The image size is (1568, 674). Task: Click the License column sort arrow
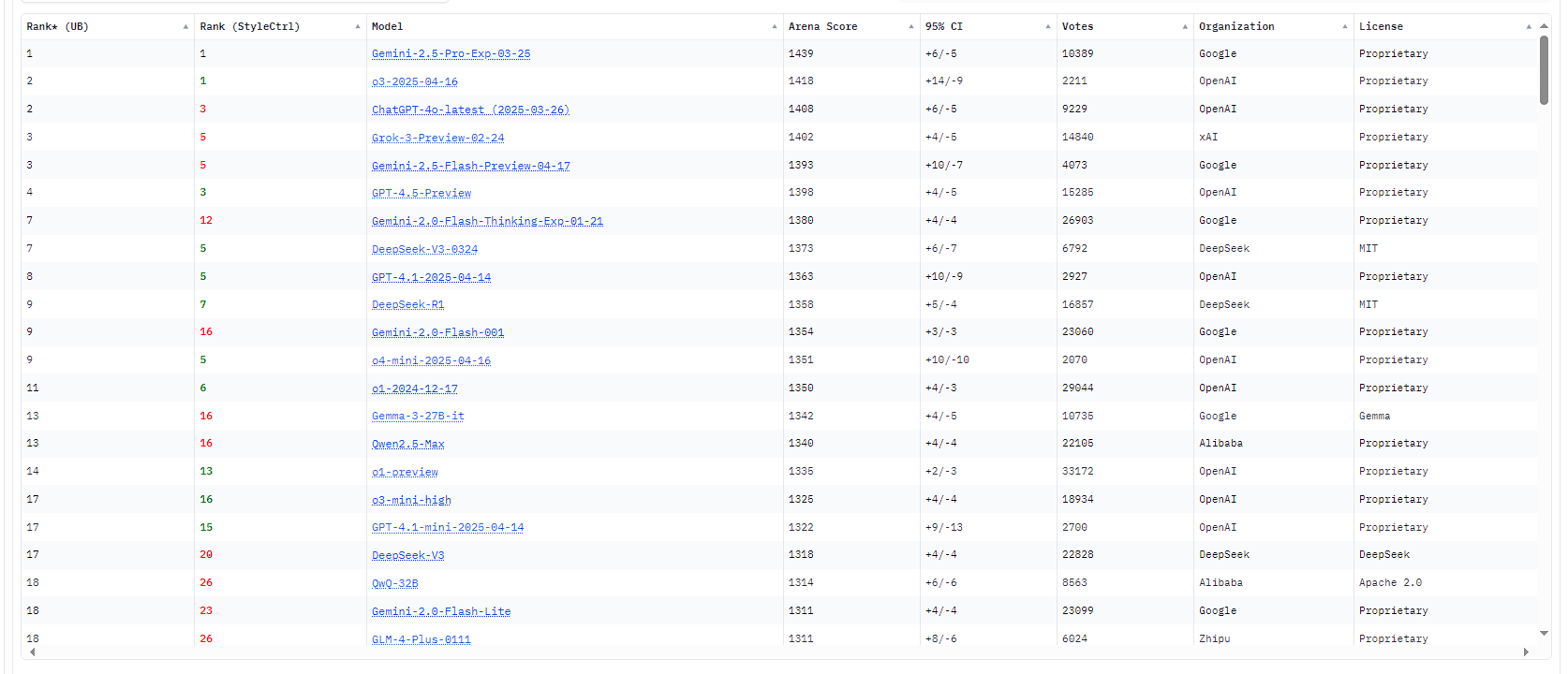[x=1529, y=27]
